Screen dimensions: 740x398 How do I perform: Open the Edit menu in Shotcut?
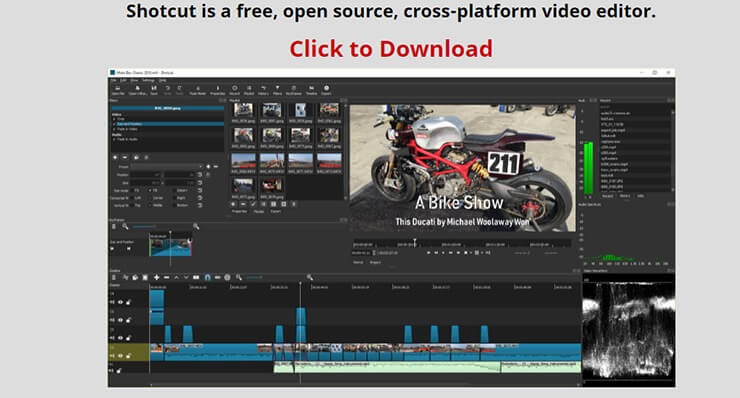click(123, 80)
